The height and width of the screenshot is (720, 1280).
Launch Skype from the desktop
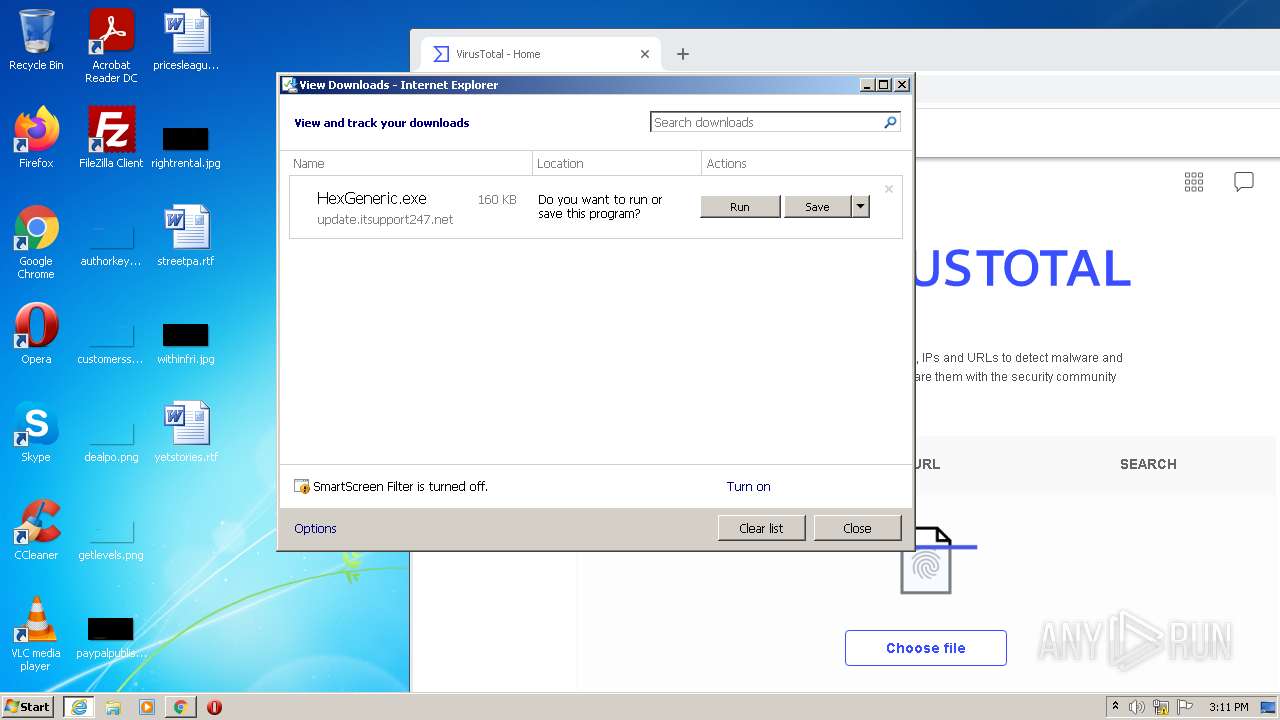pyautogui.click(x=36, y=432)
